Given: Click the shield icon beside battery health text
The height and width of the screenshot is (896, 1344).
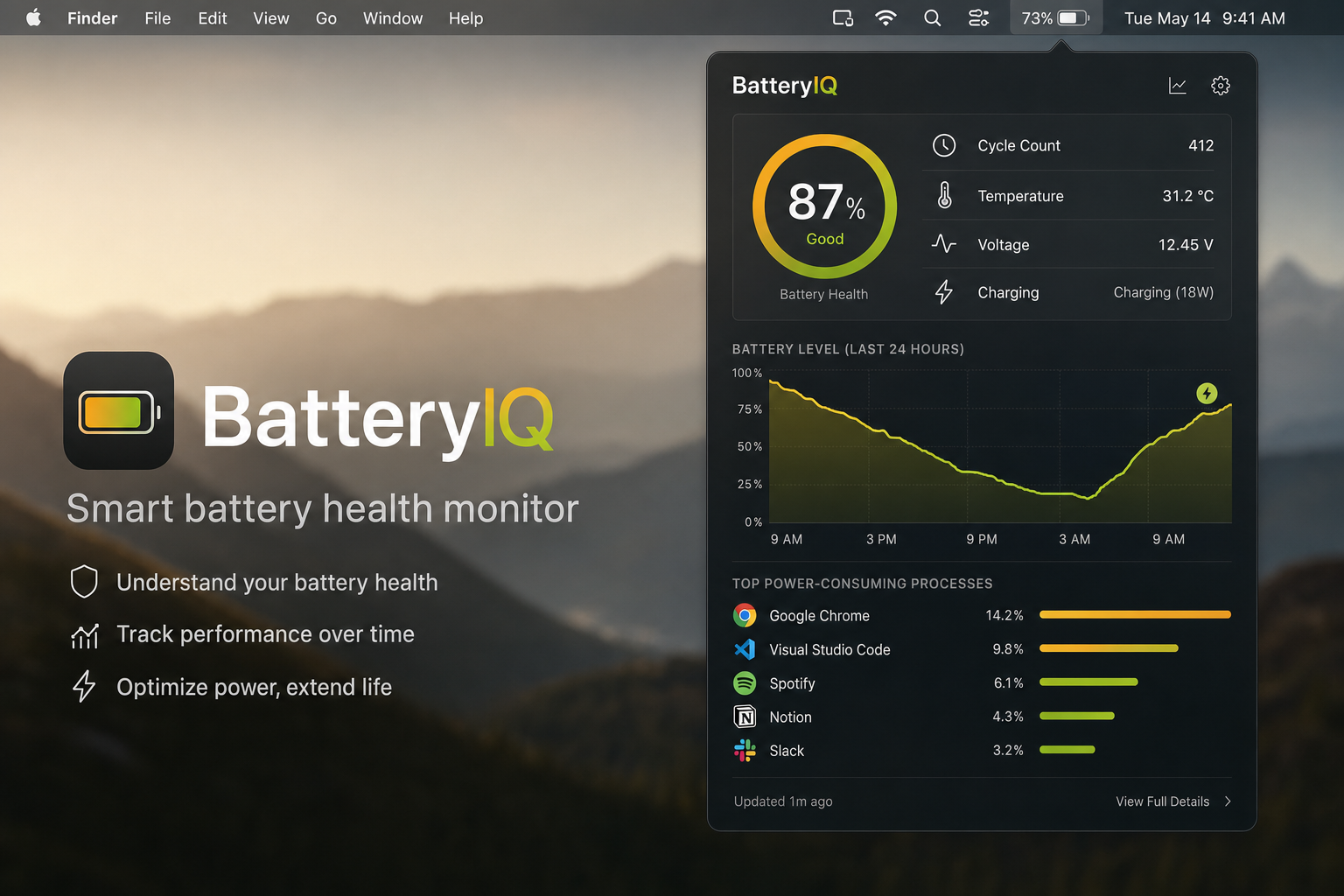Looking at the screenshot, I should click(x=84, y=582).
